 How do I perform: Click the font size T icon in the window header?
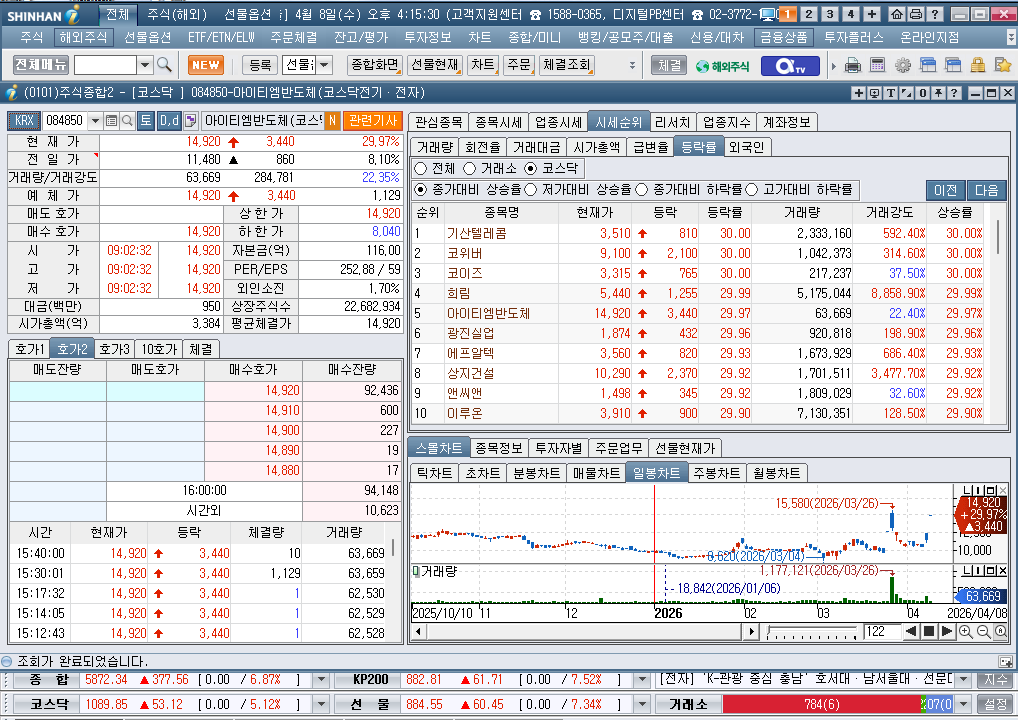891,93
